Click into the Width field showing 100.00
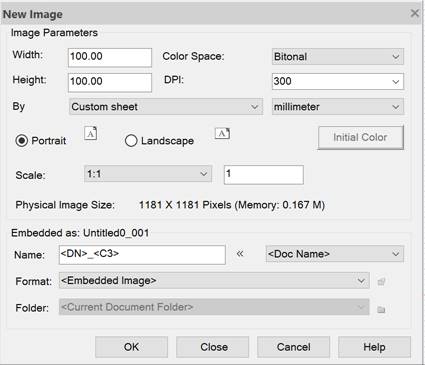This screenshot has width=425, height=365. click(x=110, y=57)
